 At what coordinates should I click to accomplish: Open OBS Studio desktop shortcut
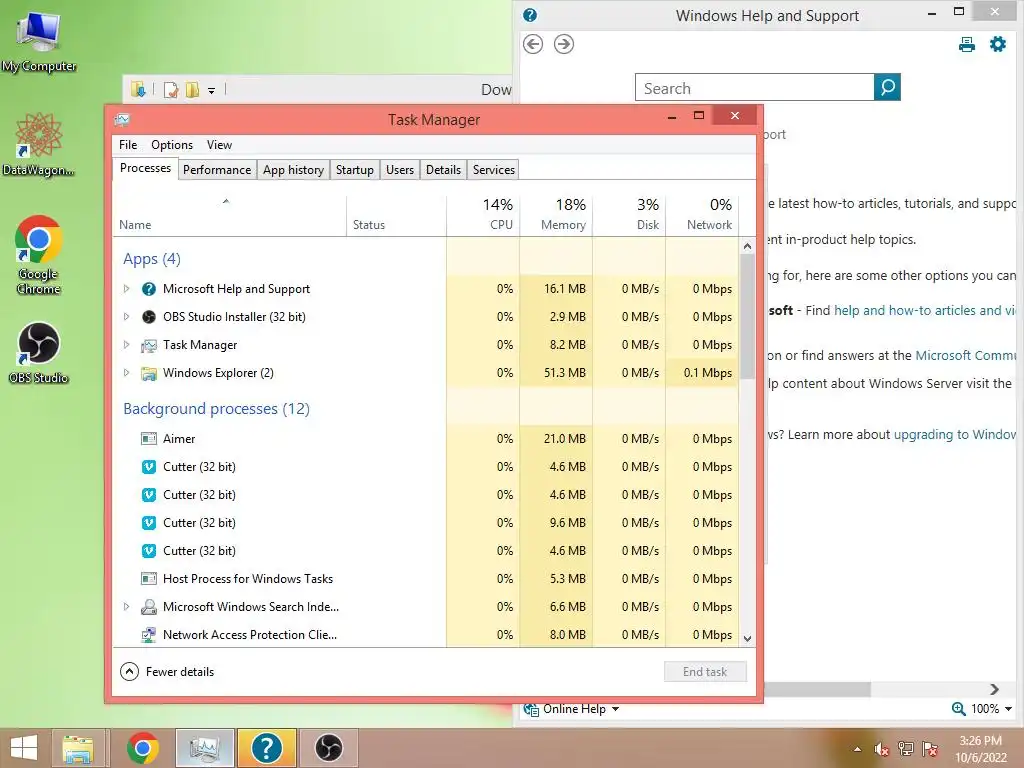click(39, 353)
